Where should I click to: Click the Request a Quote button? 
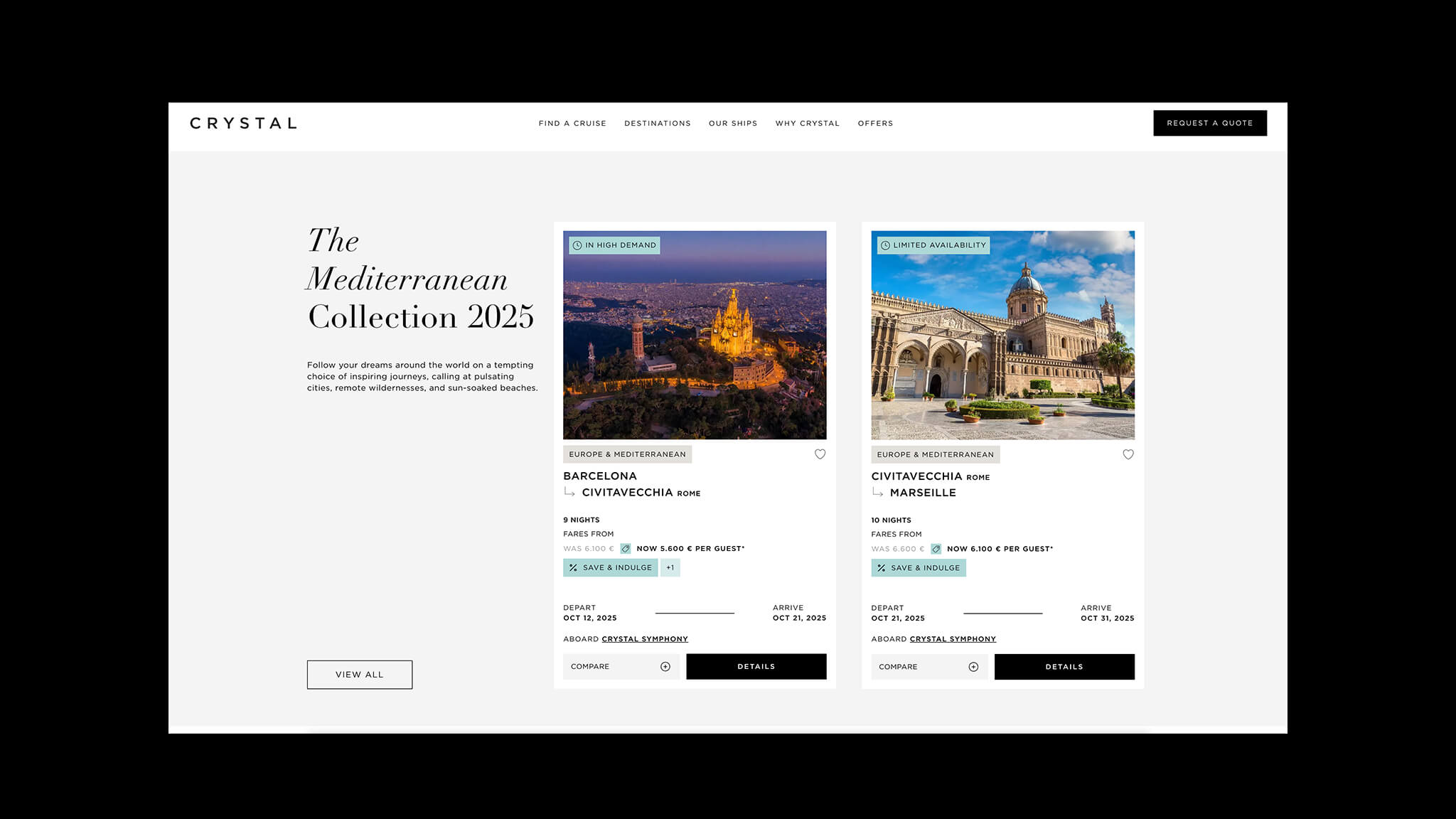click(1210, 123)
